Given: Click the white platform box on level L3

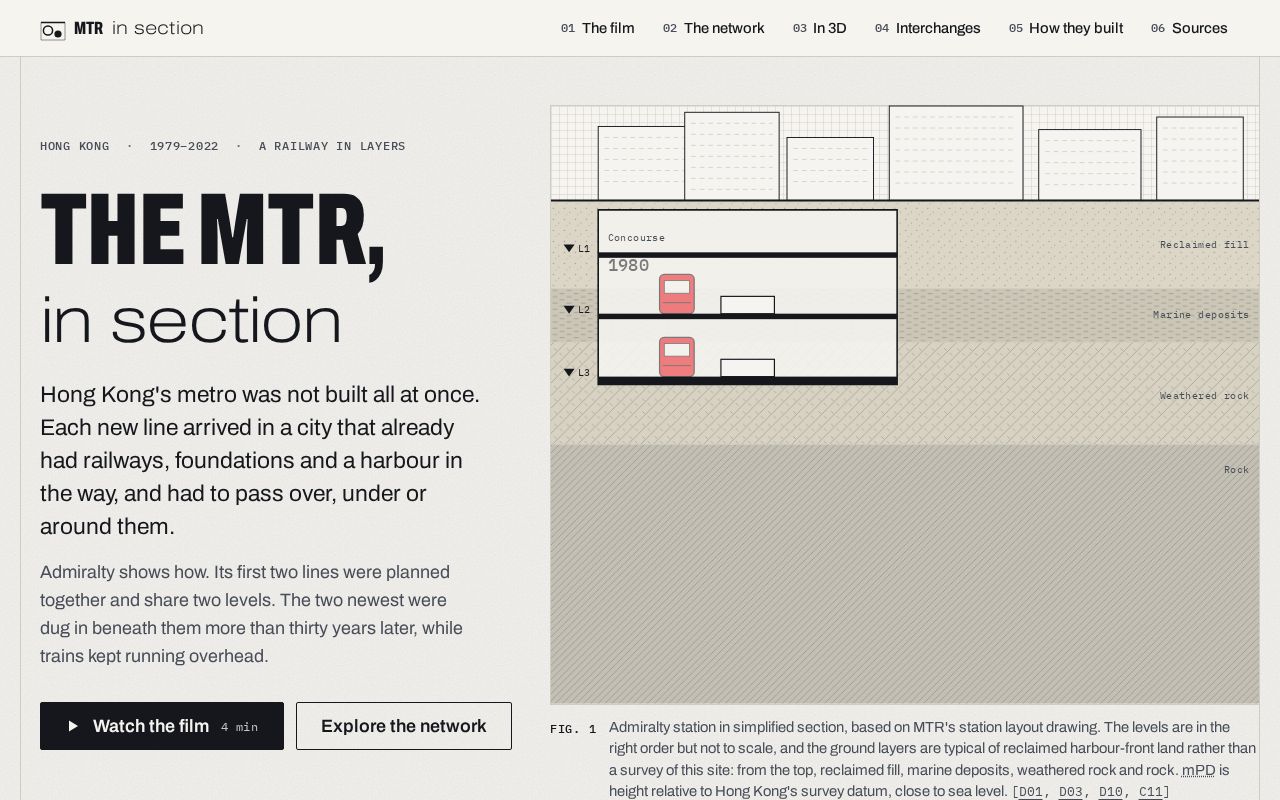Looking at the screenshot, I should pyautogui.click(x=747, y=368).
